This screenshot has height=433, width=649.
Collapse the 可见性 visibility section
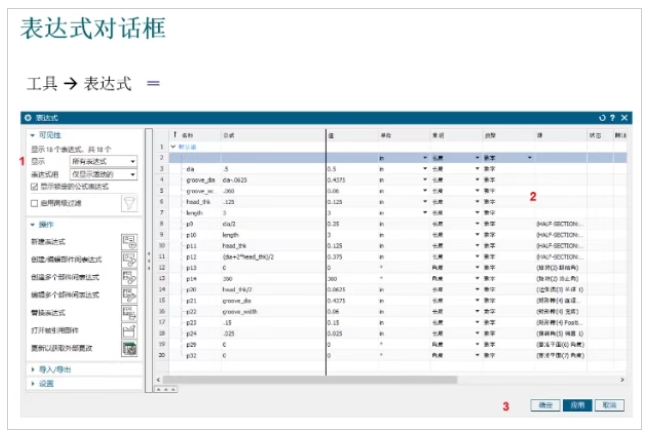[32, 135]
